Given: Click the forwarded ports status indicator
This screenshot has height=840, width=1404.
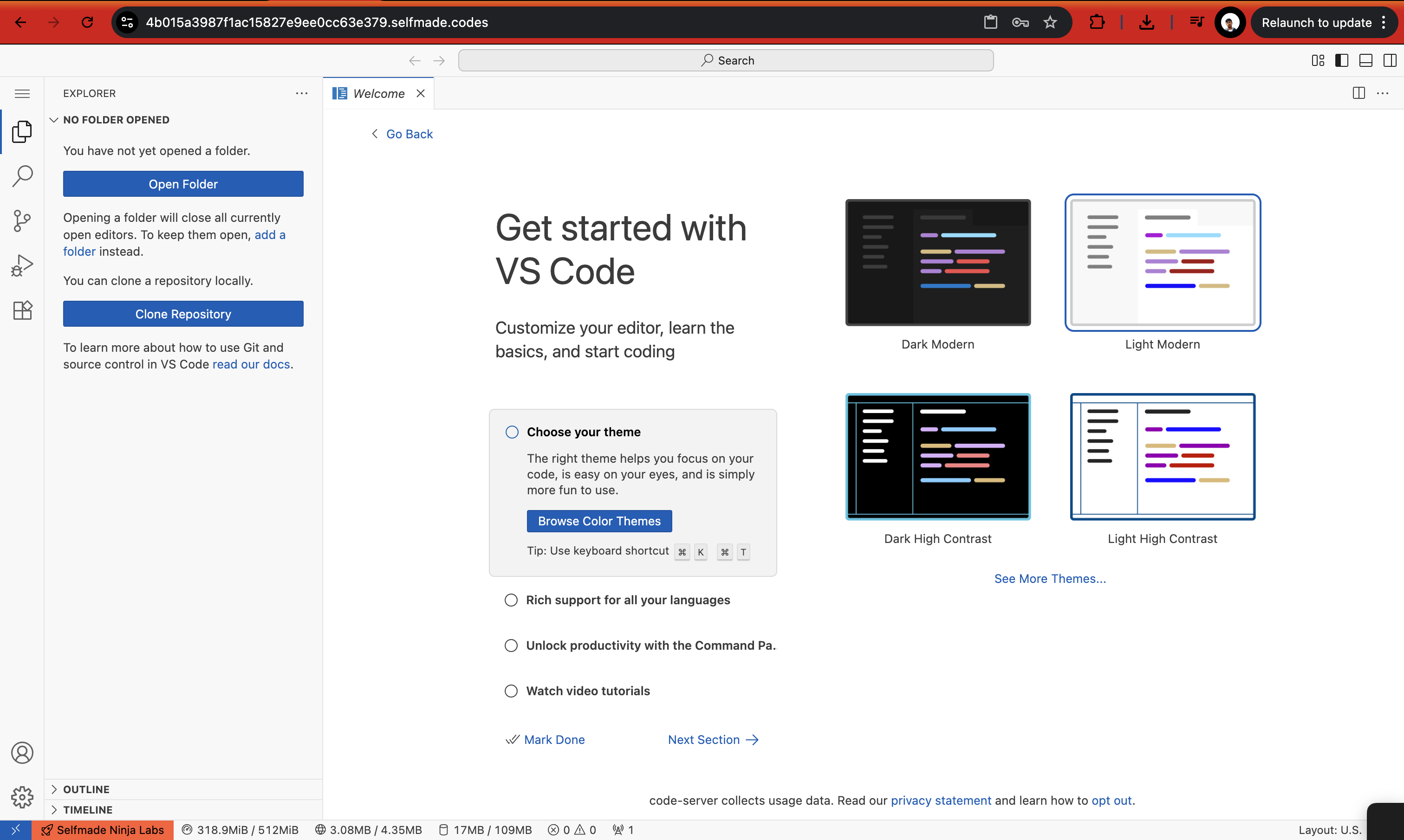Looking at the screenshot, I should [624, 830].
